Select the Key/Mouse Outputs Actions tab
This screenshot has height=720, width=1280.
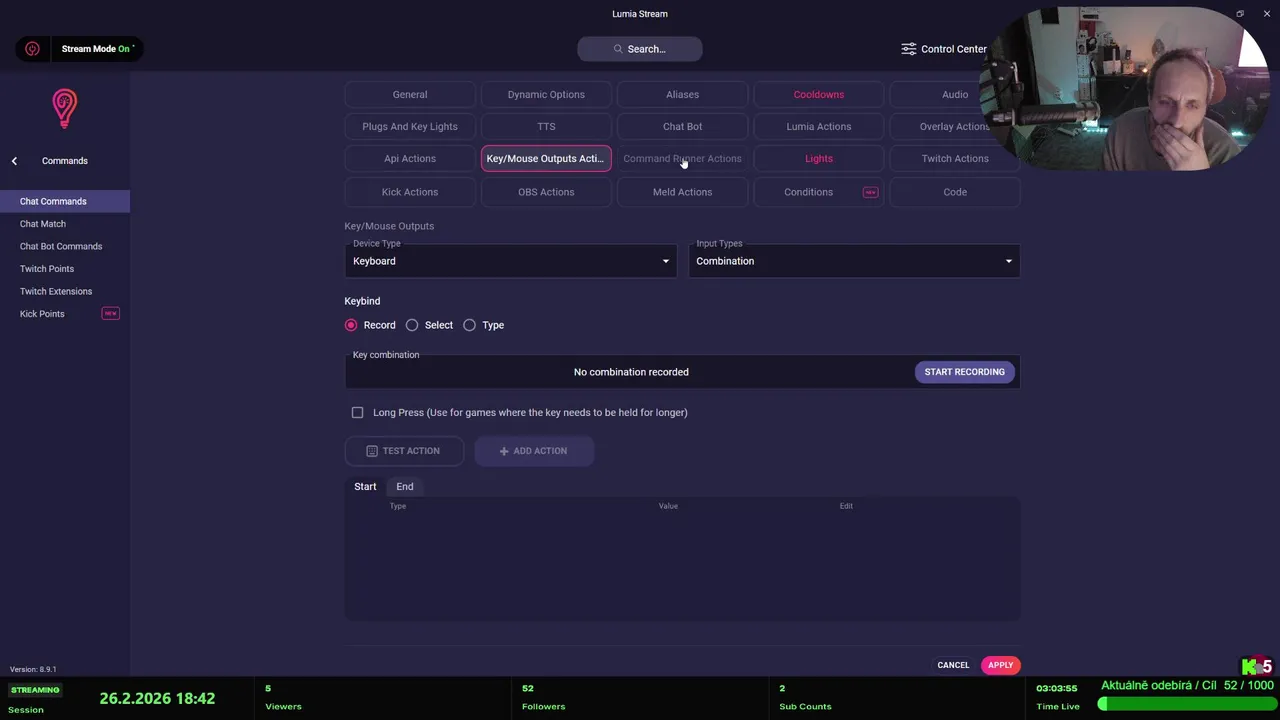[x=546, y=159]
